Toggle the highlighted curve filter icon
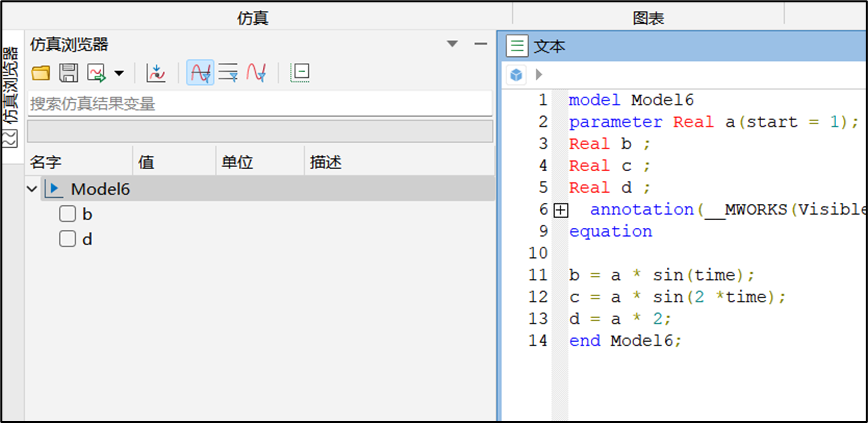 tap(200, 73)
